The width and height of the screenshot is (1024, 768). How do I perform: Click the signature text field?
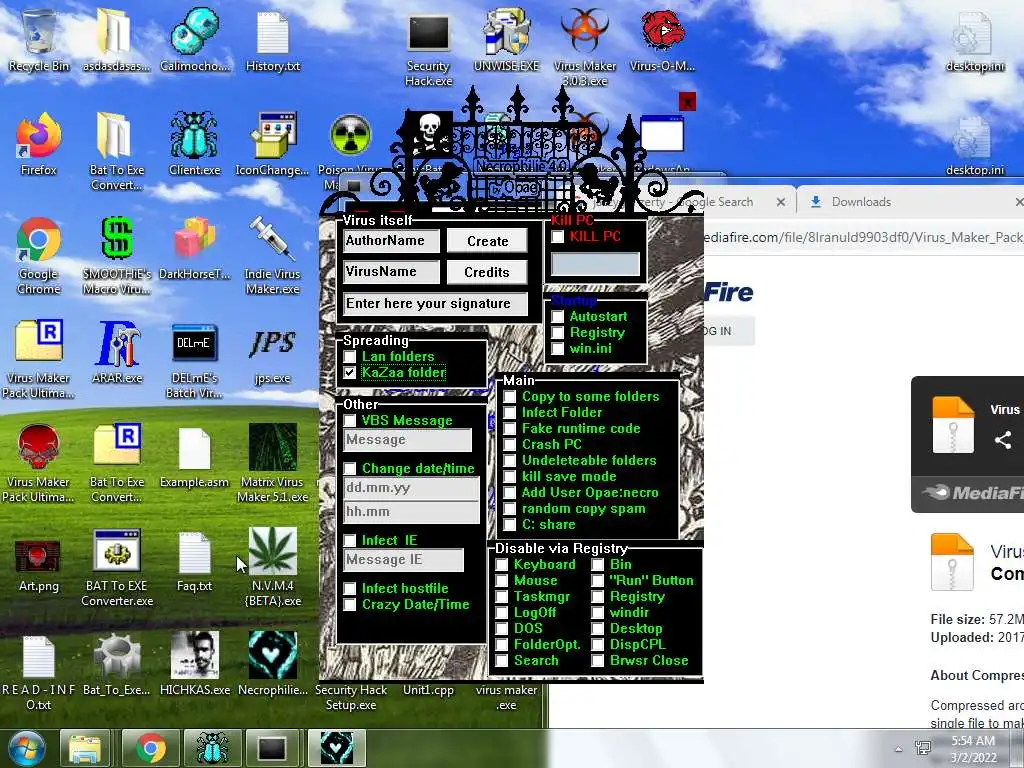click(435, 304)
